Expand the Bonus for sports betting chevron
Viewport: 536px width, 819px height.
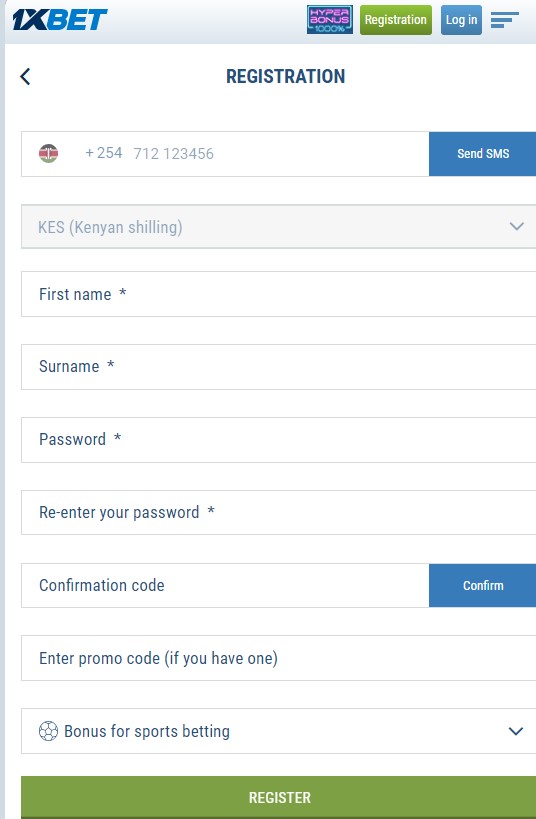click(x=516, y=731)
